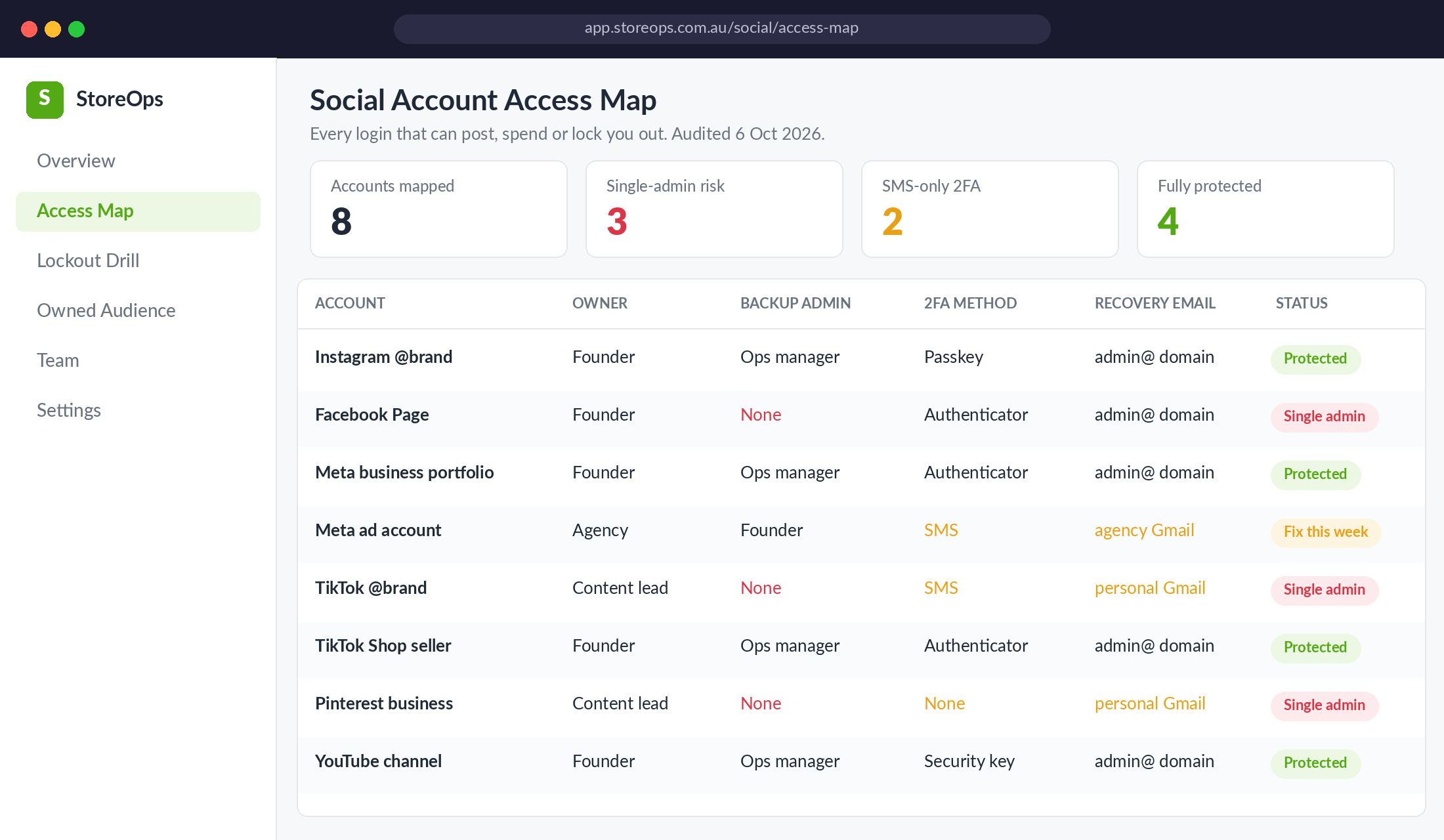Click Single admin badge on TikTok @brand row
1444x840 pixels.
tap(1325, 590)
